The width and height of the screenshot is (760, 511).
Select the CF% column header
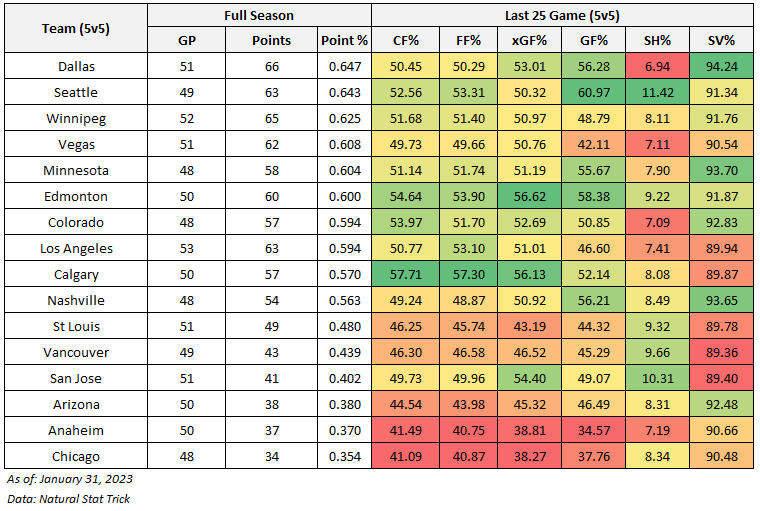[x=406, y=40]
